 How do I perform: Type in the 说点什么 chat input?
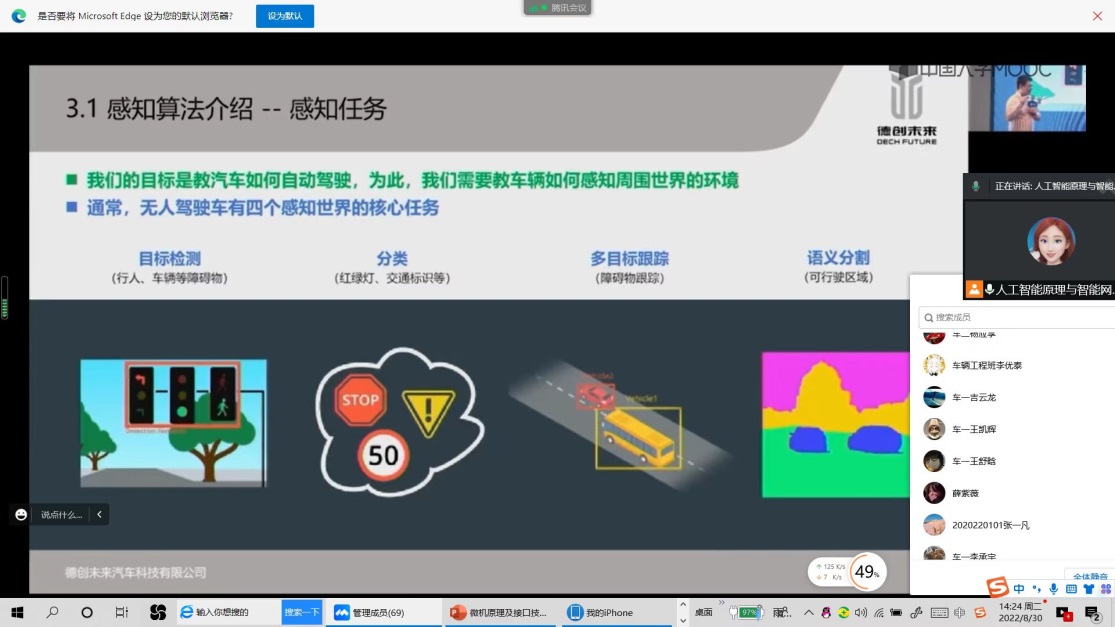tap(62, 514)
